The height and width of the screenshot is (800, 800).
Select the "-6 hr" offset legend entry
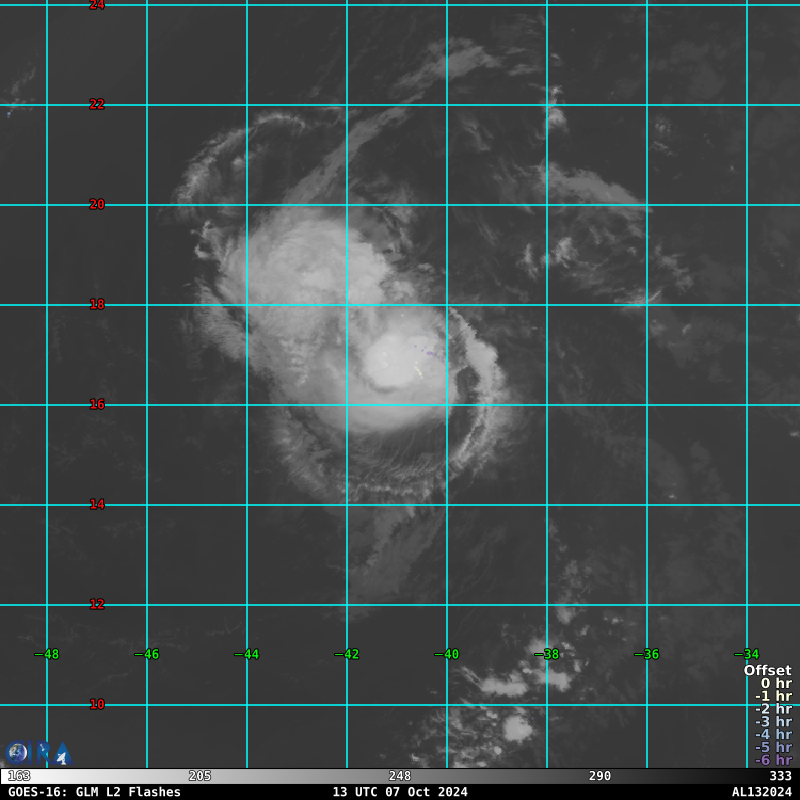click(773, 760)
